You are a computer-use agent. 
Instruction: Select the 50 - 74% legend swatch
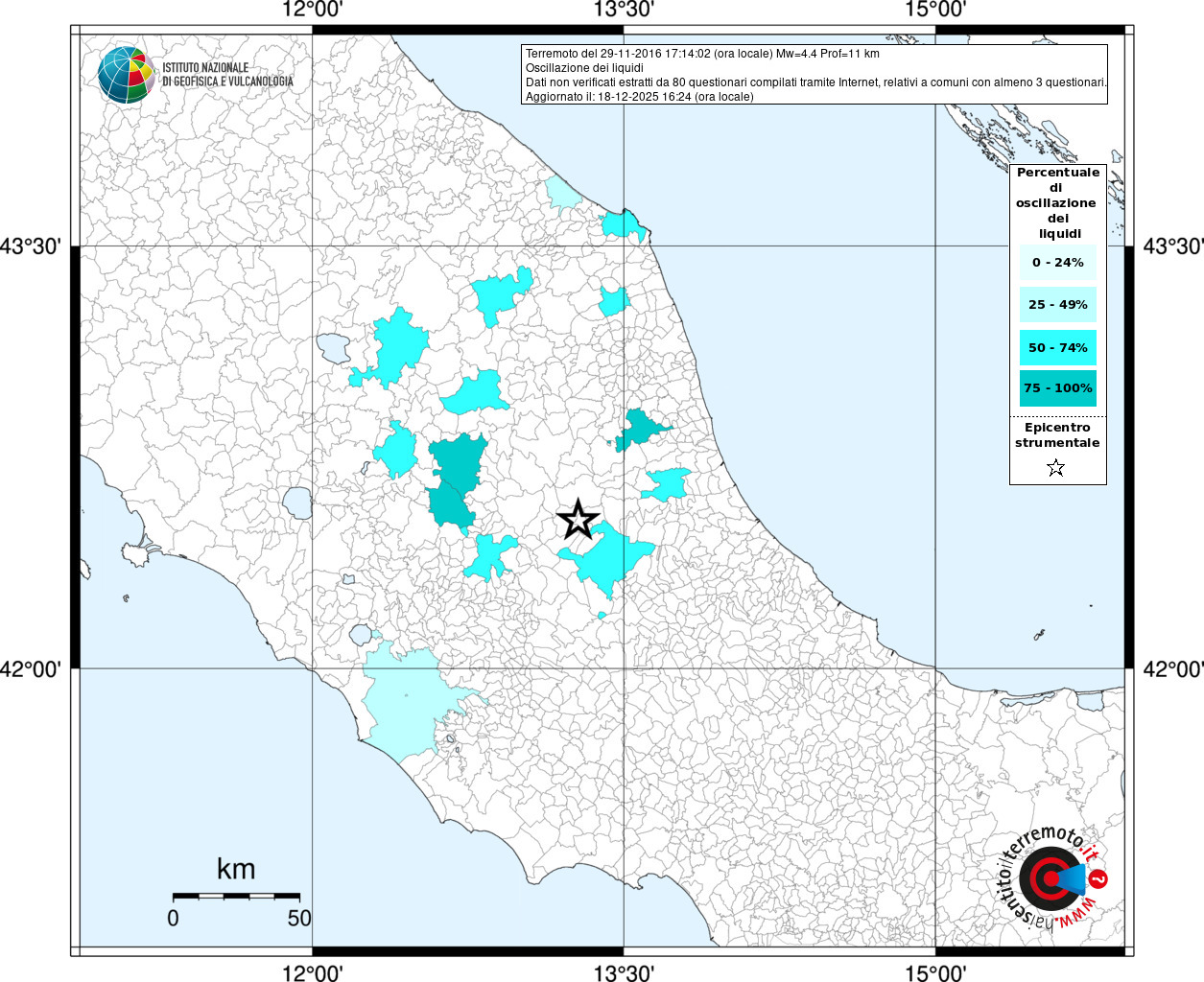(1058, 347)
